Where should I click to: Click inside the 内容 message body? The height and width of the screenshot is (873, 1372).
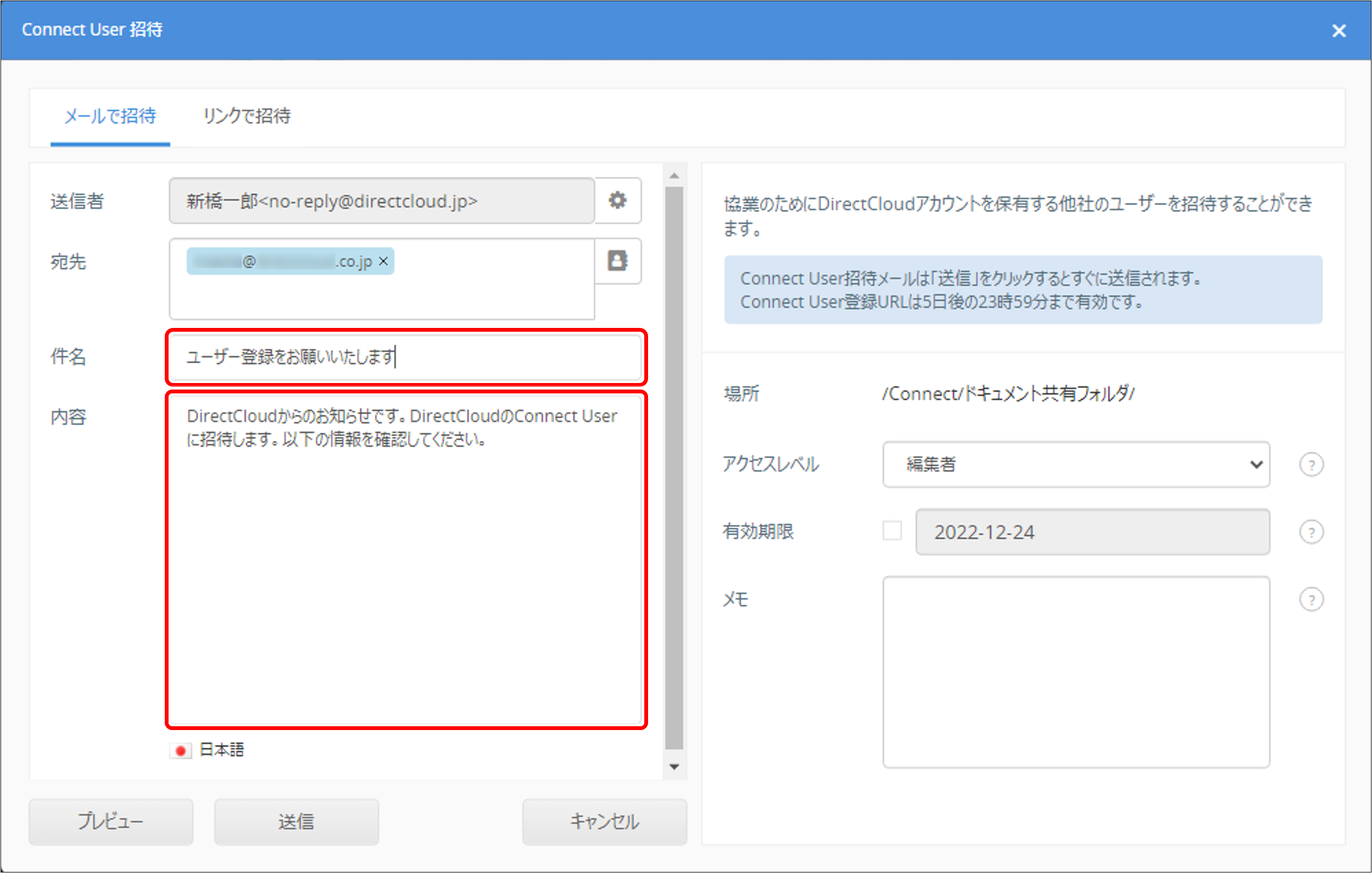coord(406,560)
